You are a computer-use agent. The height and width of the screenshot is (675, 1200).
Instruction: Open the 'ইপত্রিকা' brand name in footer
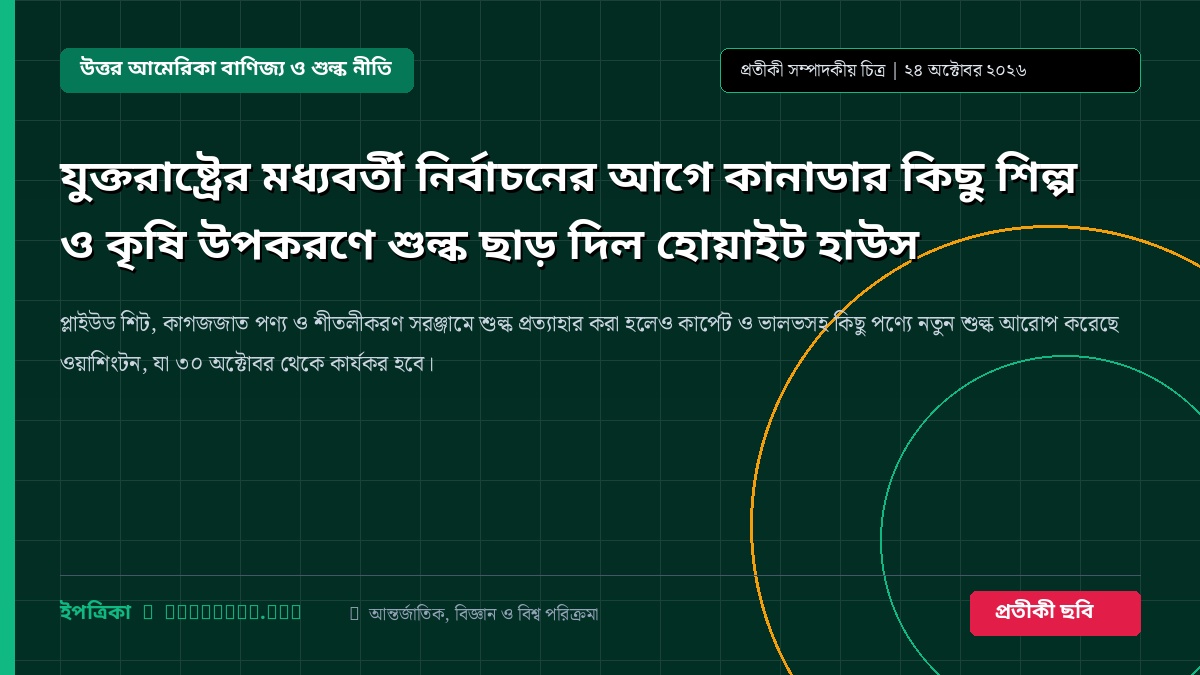[x=95, y=612]
